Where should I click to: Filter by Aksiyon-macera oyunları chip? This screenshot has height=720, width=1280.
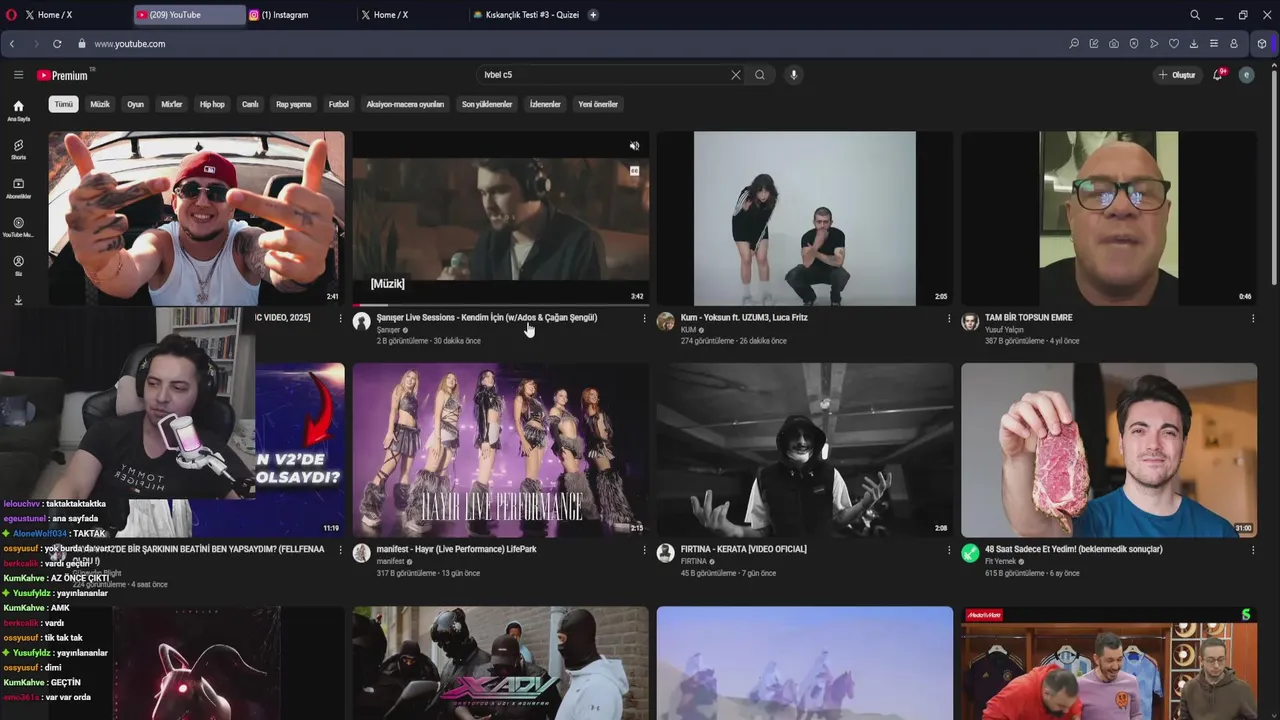coord(405,104)
